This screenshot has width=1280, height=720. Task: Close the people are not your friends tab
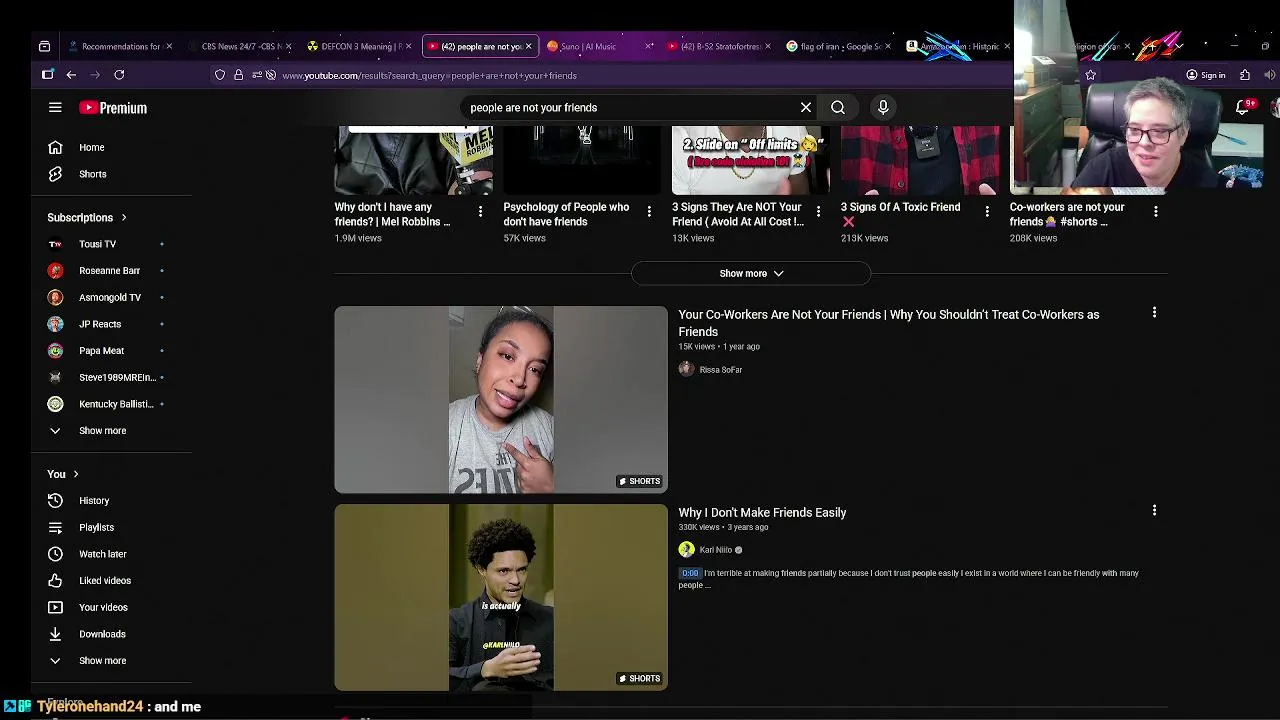[528, 46]
